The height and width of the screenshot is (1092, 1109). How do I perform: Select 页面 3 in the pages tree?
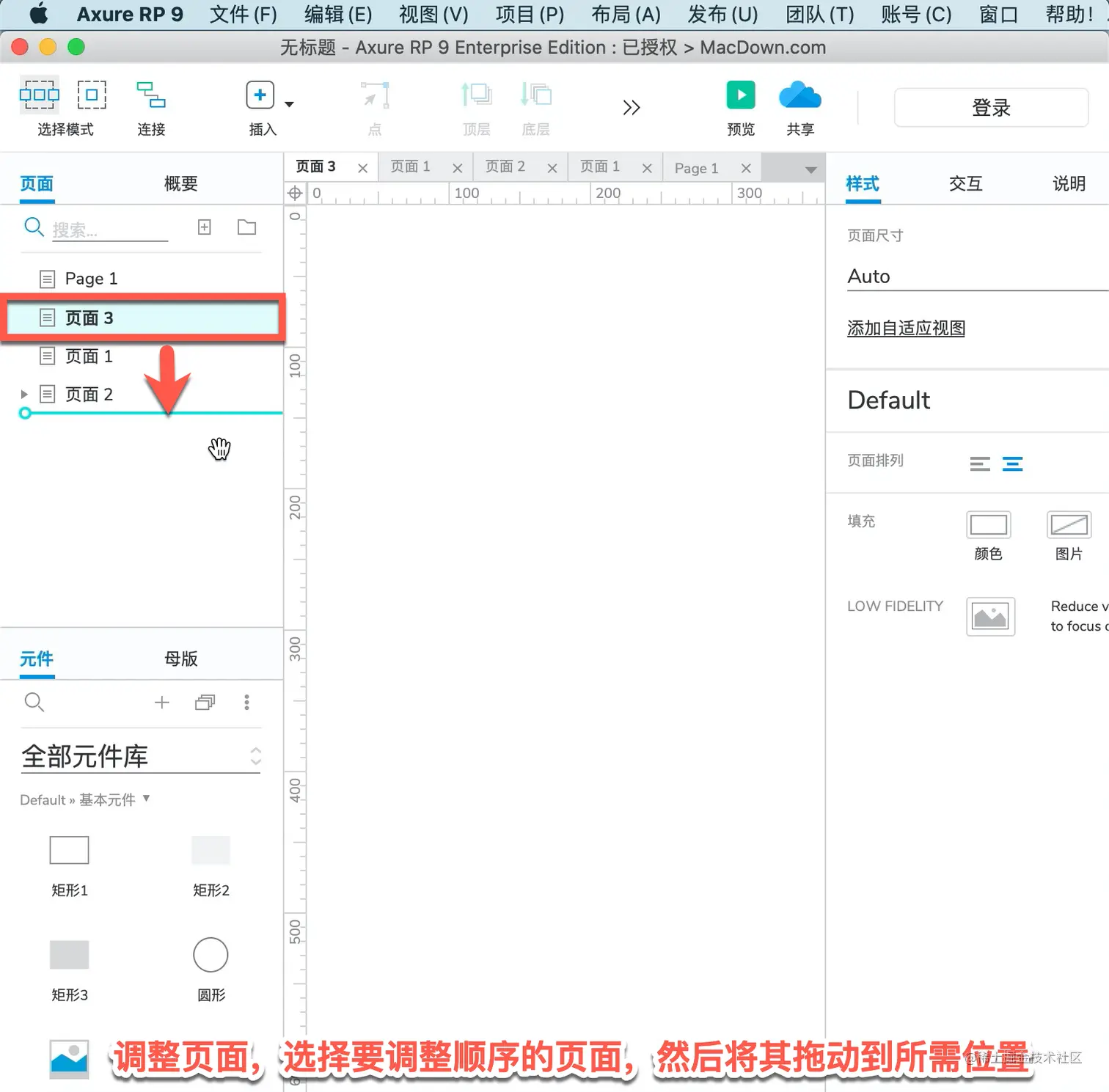point(142,318)
